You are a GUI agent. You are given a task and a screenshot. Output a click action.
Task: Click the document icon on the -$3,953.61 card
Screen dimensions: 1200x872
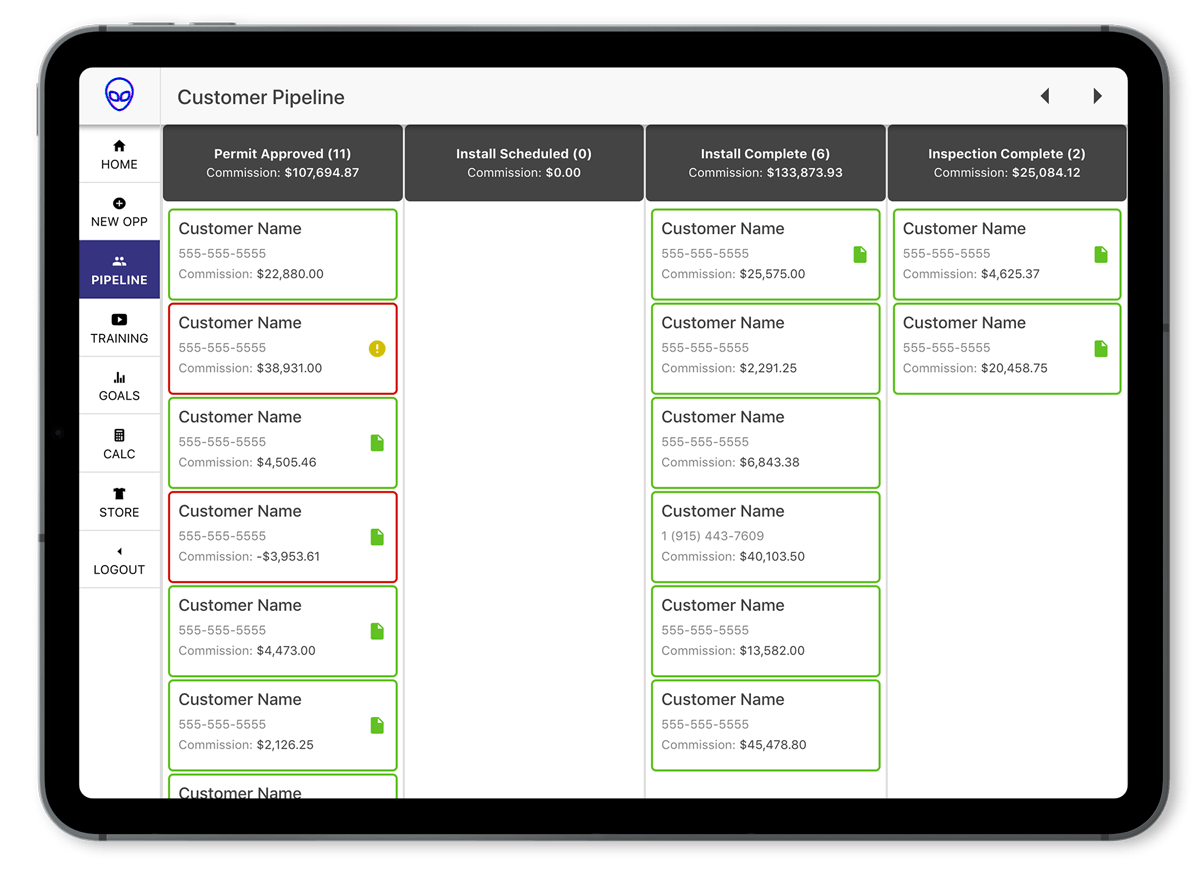coord(377,537)
